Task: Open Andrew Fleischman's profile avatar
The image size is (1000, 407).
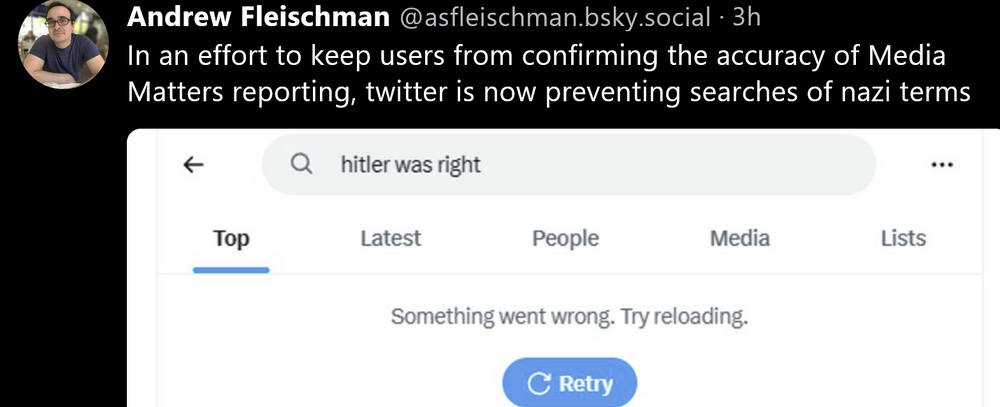Action: coord(63,45)
